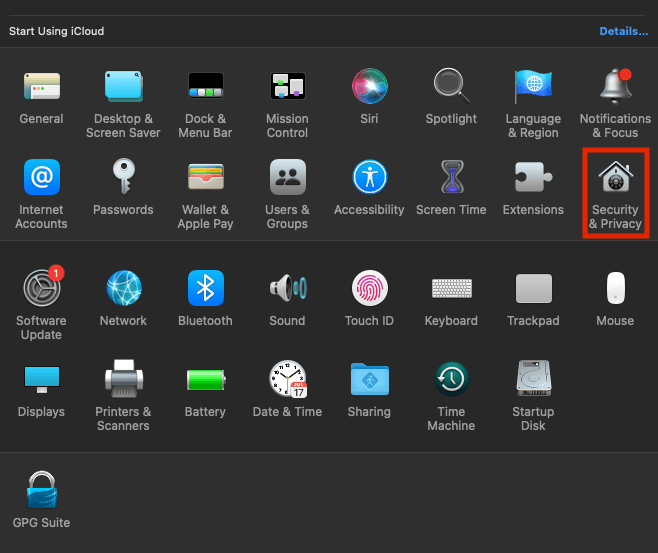Image resolution: width=658 pixels, height=553 pixels.
Task: Open Users & Groups settings
Action: click(x=287, y=178)
